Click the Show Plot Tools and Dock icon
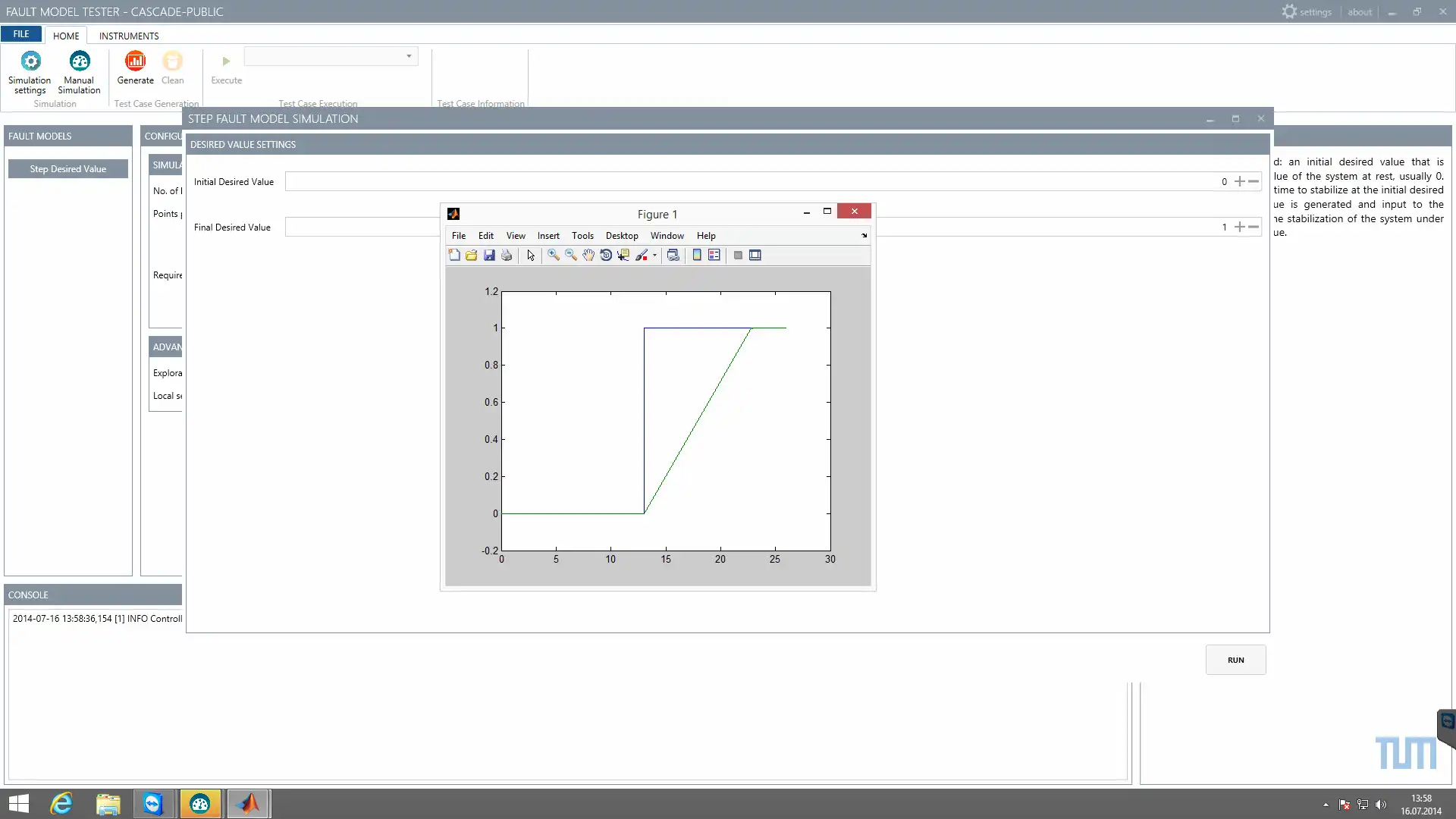Viewport: 1456px width, 819px height. click(x=755, y=256)
